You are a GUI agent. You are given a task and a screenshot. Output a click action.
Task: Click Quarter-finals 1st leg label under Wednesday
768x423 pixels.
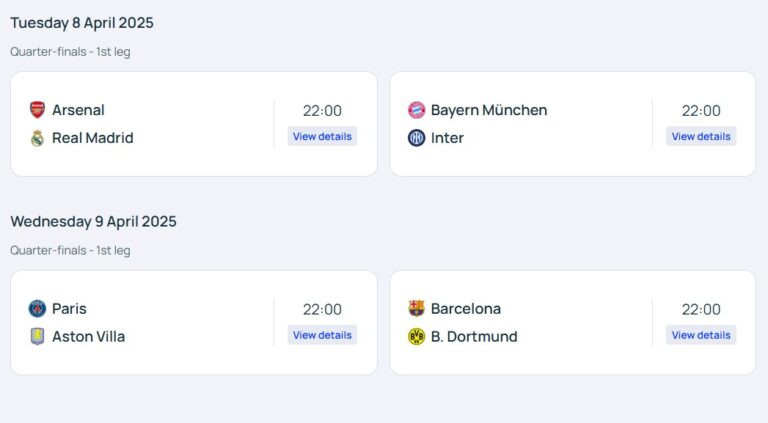coord(70,251)
